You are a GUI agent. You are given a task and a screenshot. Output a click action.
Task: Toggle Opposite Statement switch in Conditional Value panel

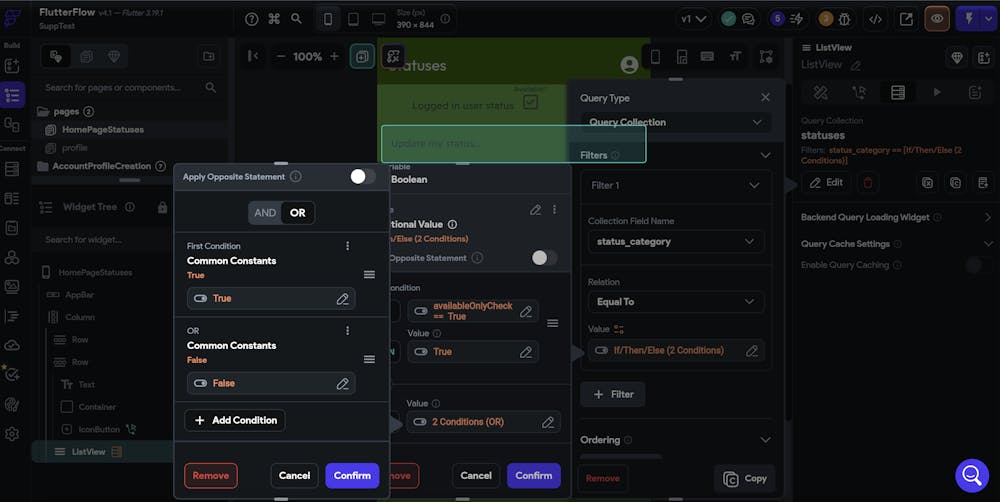coord(543,258)
